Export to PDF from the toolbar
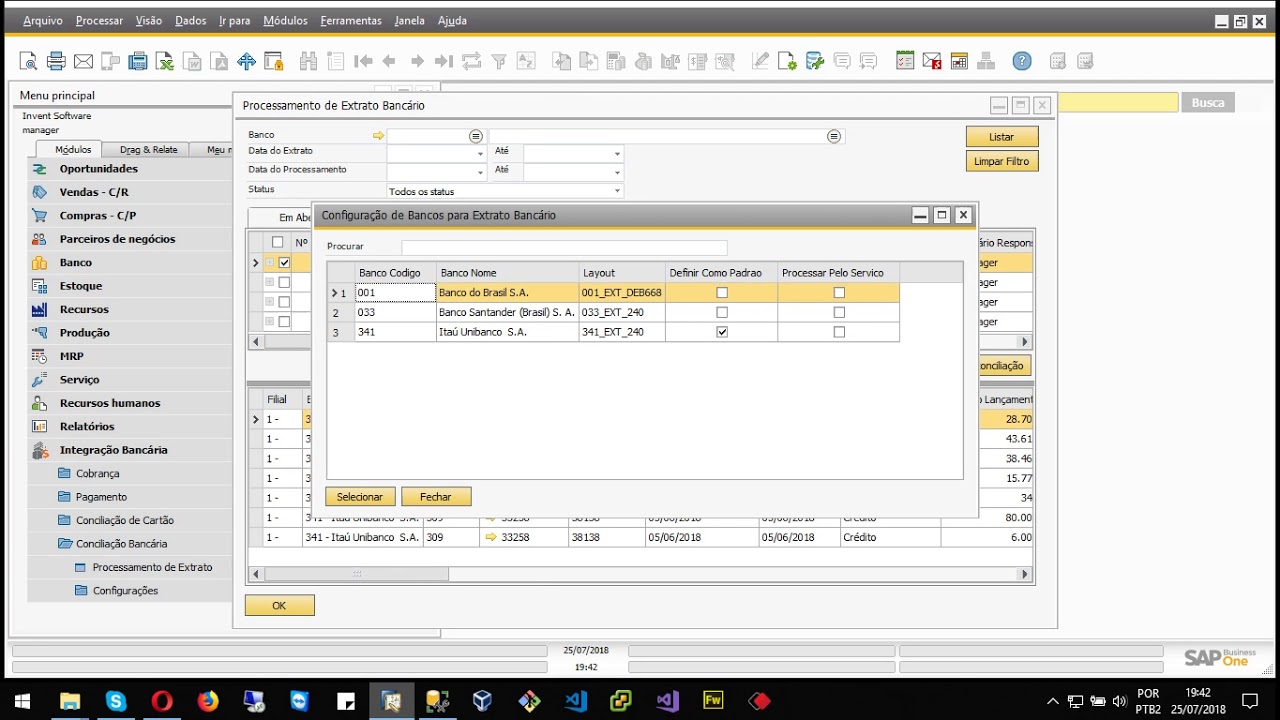1280x720 pixels. (x=218, y=61)
